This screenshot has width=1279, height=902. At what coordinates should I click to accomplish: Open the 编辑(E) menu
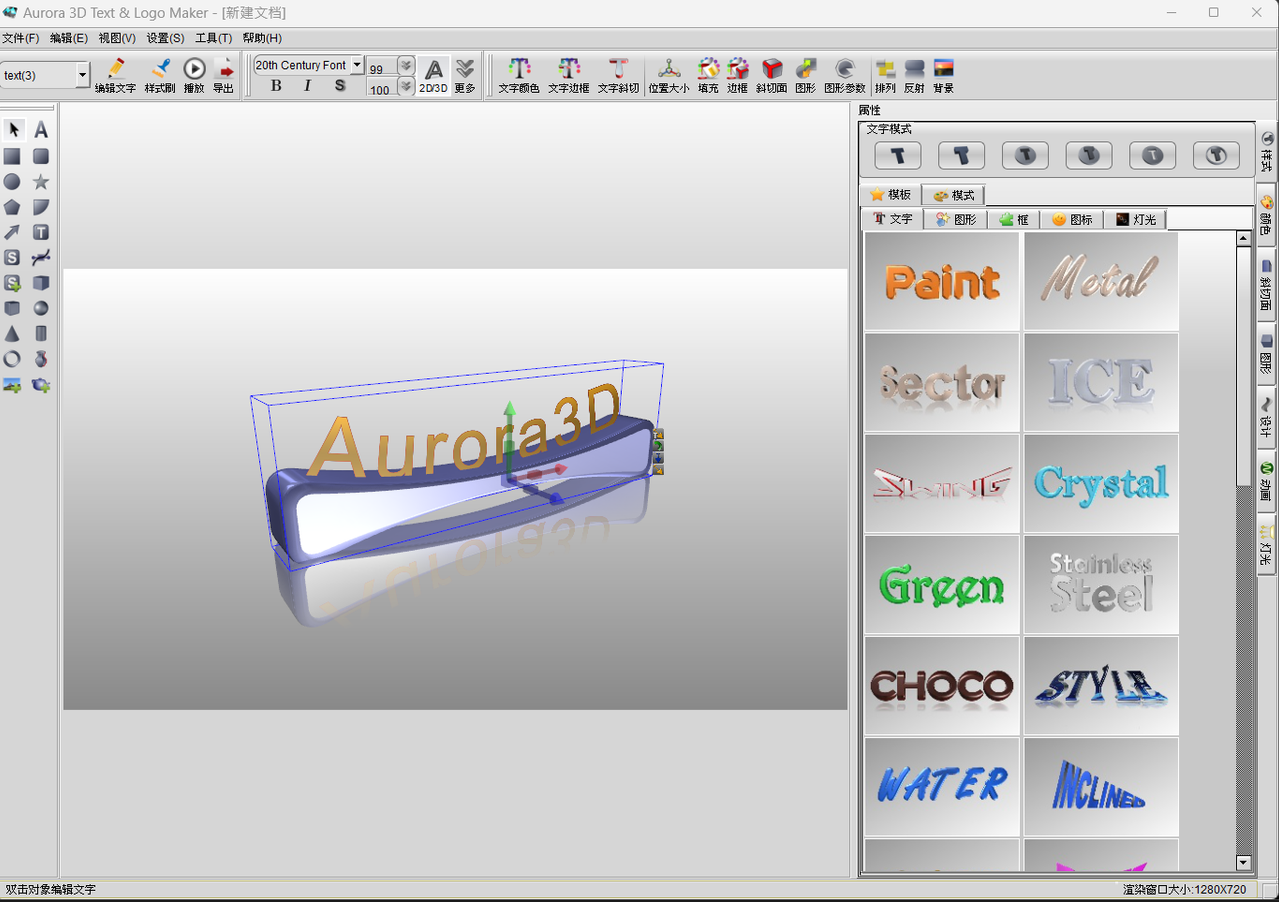[69, 38]
